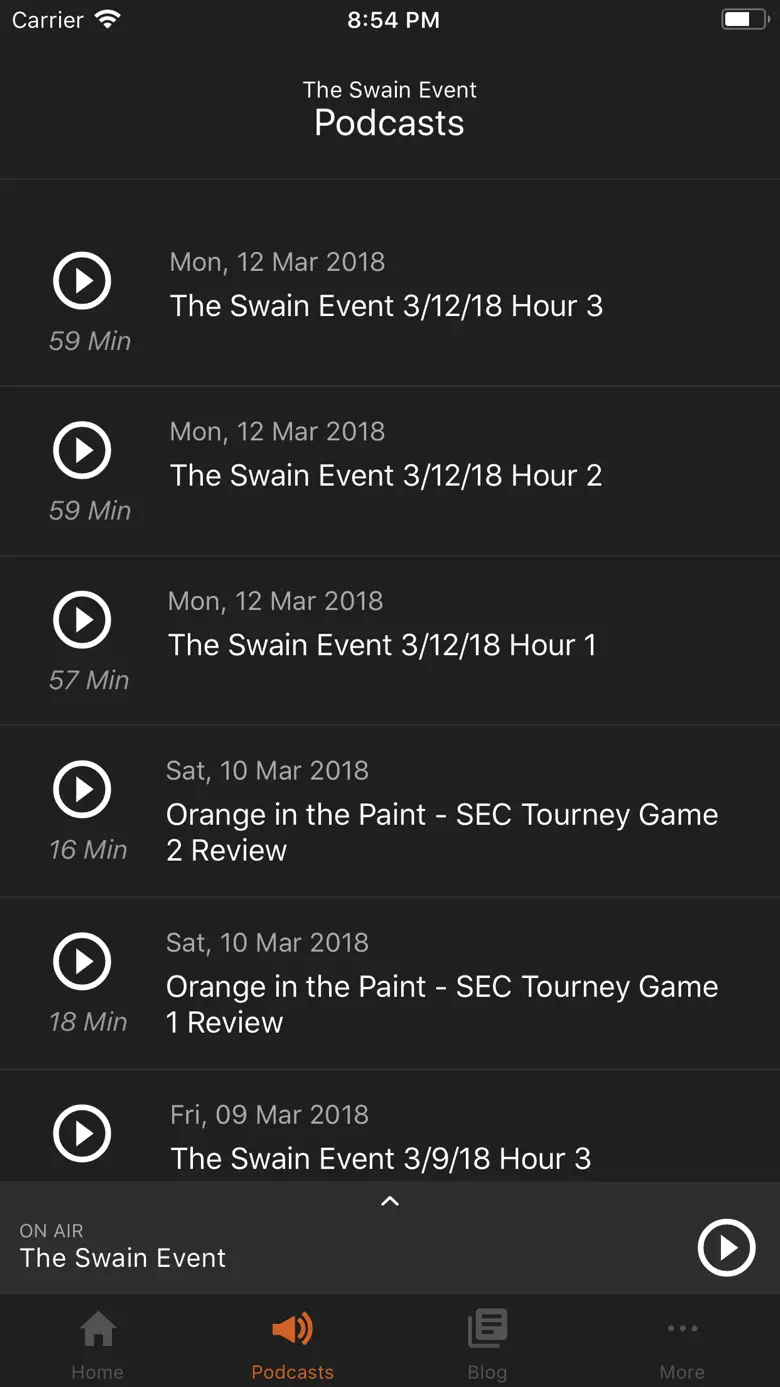Go to the Home tab
The height and width of the screenshot is (1387, 780).
pos(97,1343)
